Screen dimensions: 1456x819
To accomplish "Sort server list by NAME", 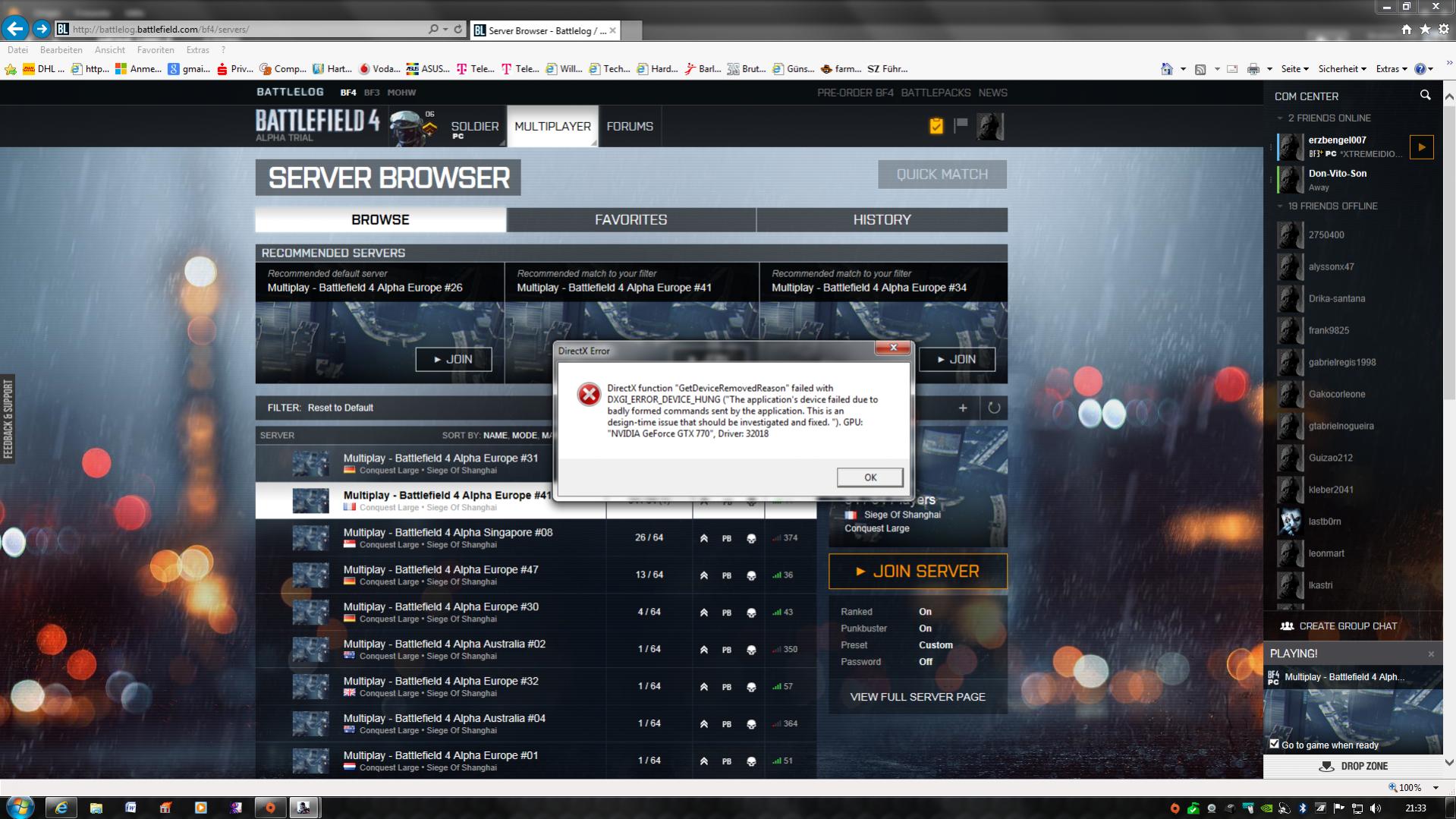I will (x=495, y=436).
